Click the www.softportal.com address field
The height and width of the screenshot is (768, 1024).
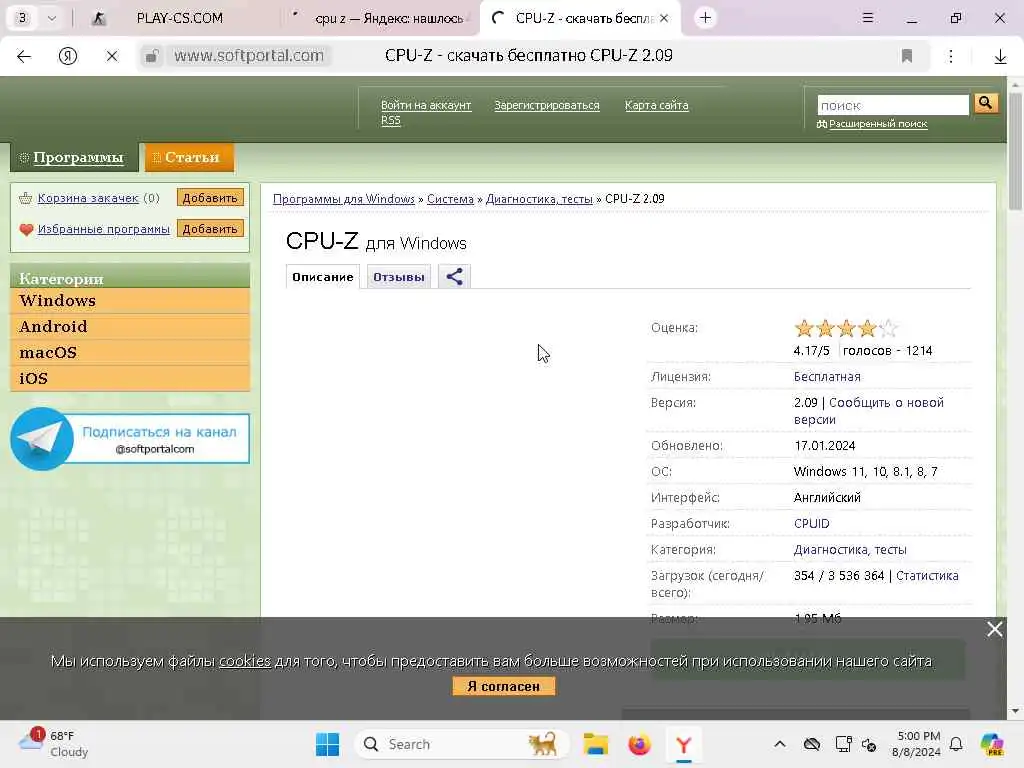pyautogui.click(x=249, y=56)
